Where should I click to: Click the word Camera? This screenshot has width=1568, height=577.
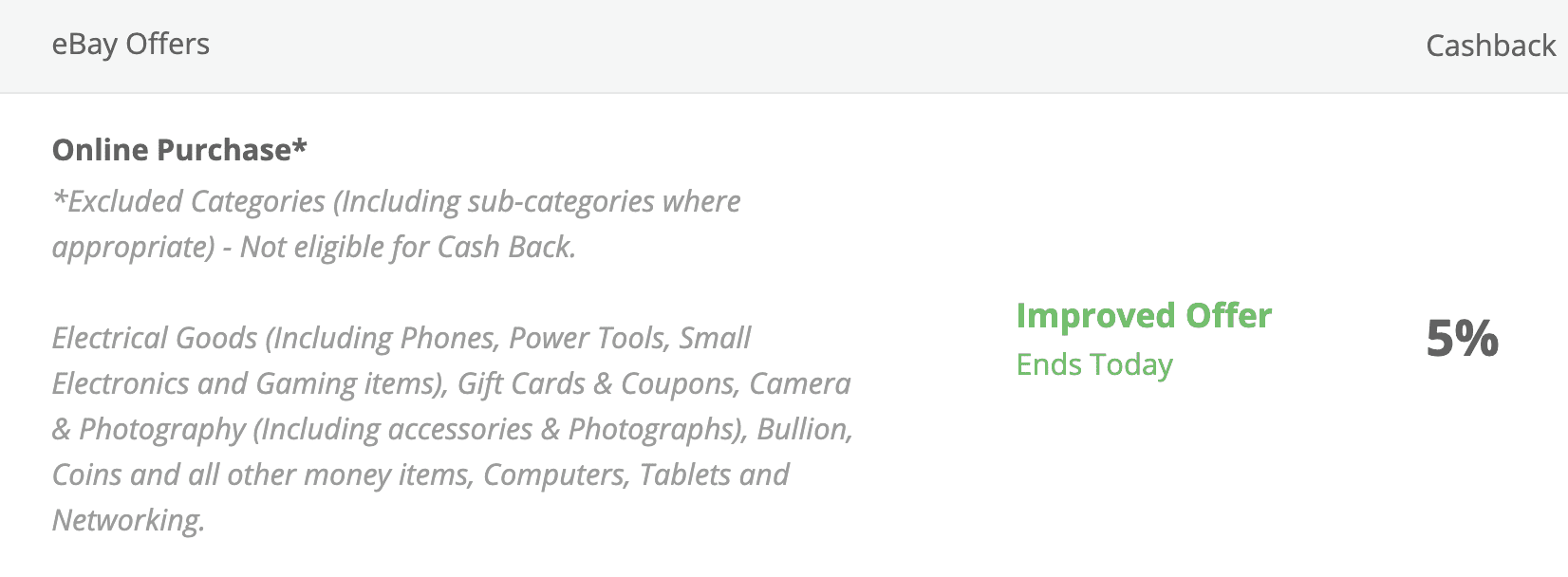pos(799,383)
